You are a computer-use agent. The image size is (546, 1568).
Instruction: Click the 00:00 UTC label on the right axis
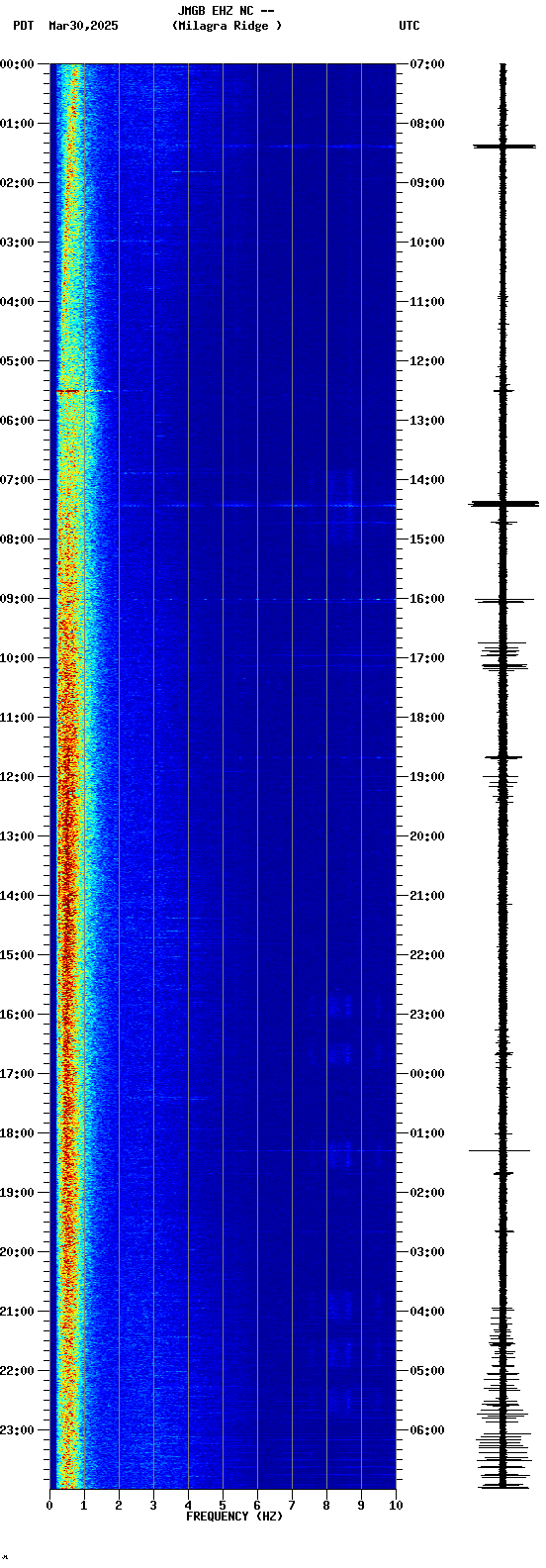pos(427,1074)
